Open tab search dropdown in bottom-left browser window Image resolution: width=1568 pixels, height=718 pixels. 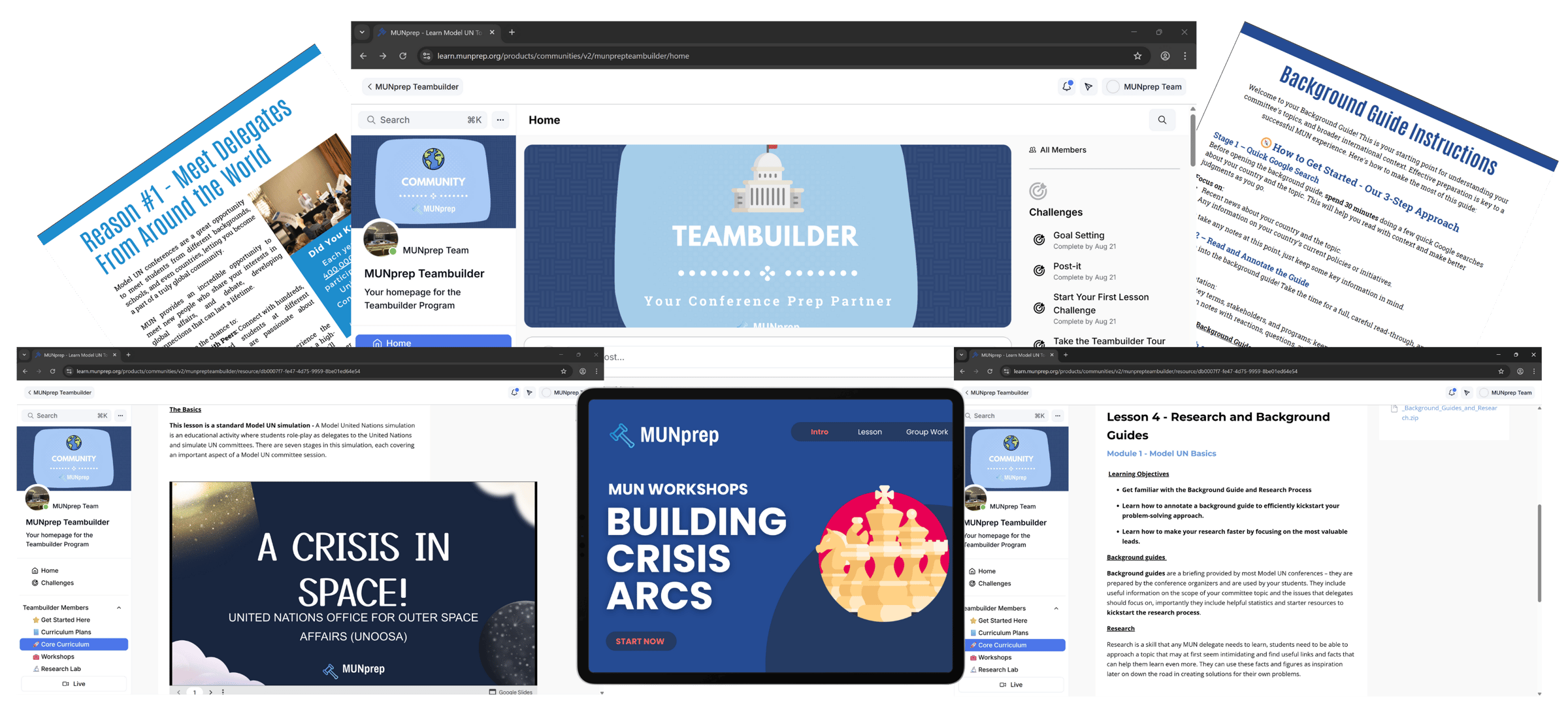(x=24, y=355)
